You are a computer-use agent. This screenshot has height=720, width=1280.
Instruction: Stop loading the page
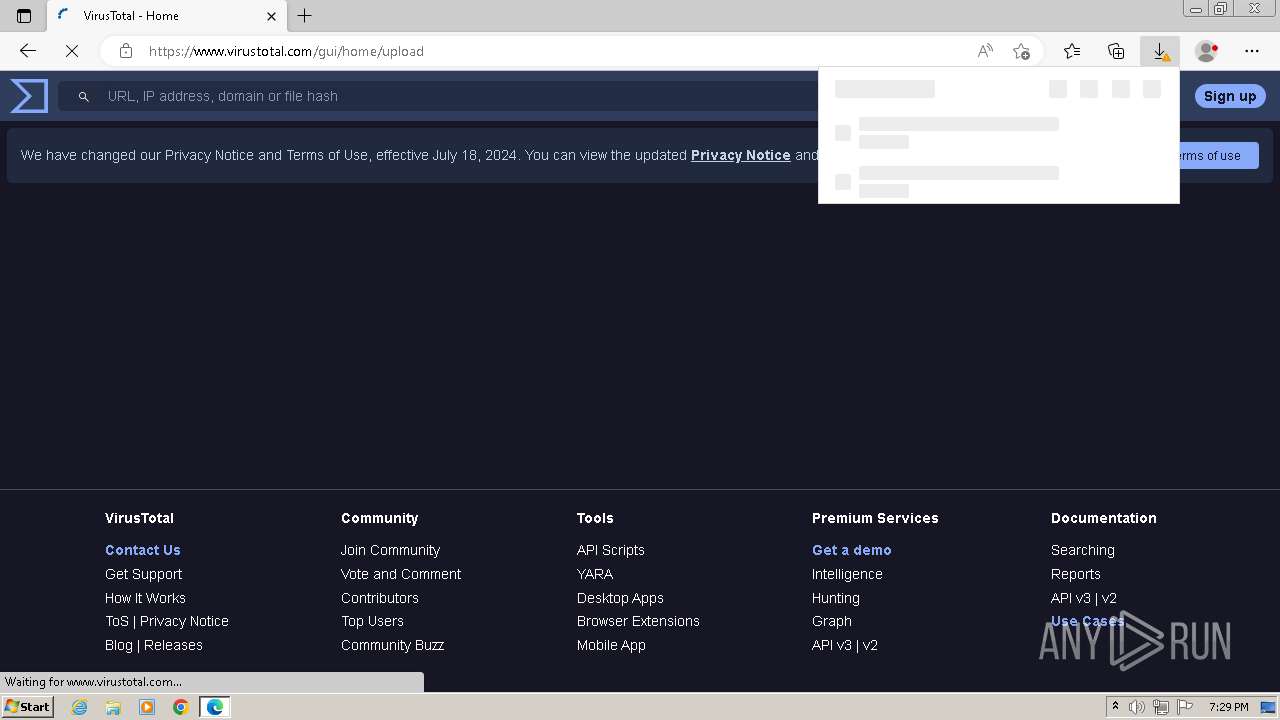point(72,51)
